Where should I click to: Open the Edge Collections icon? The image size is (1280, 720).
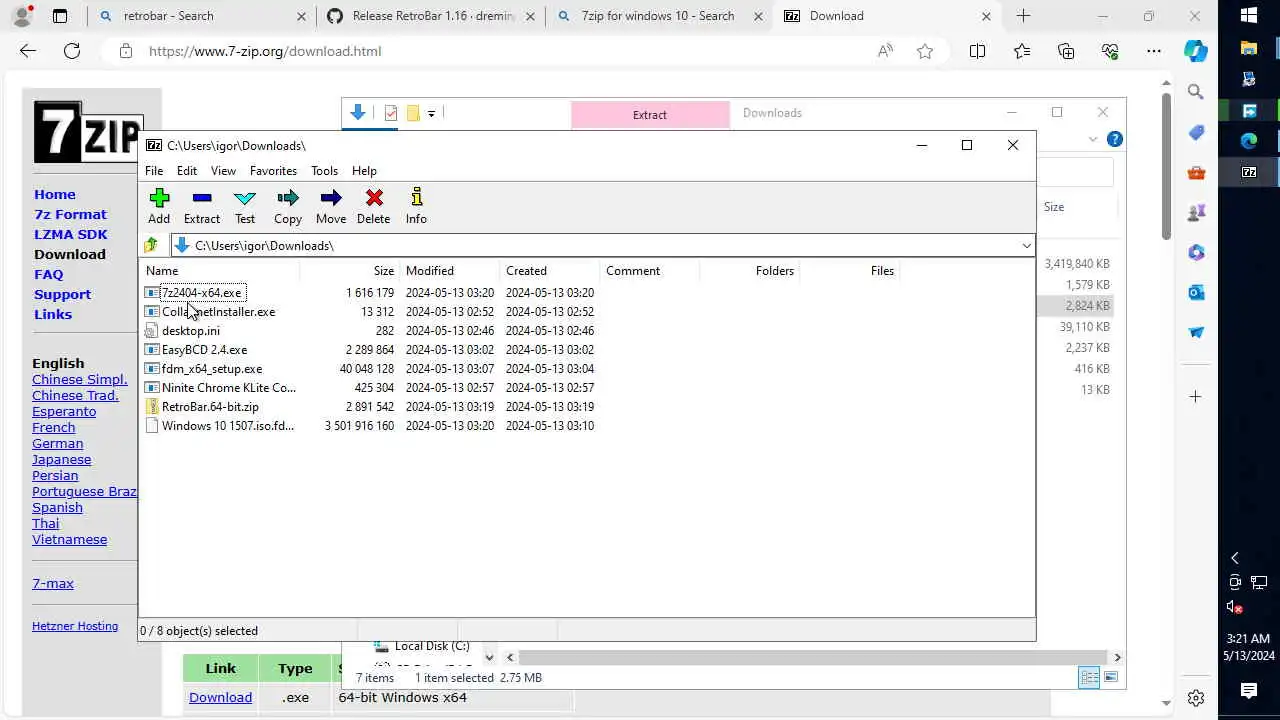tap(1066, 51)
